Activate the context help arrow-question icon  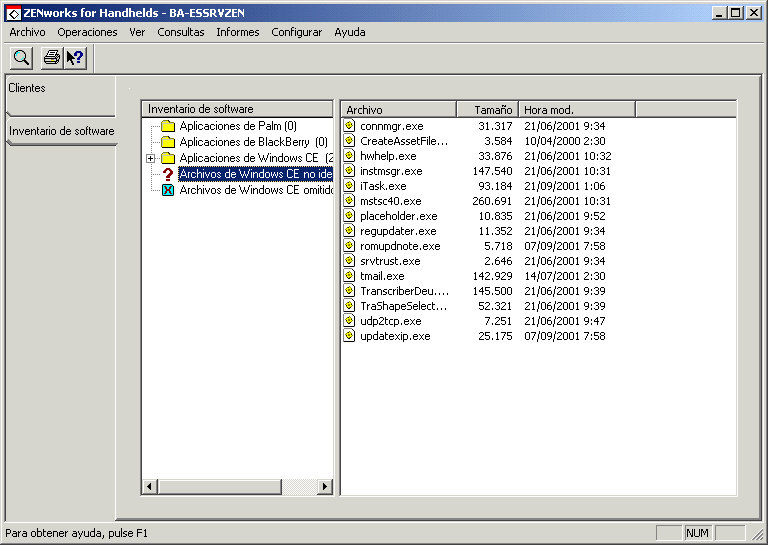coord(75,58)
